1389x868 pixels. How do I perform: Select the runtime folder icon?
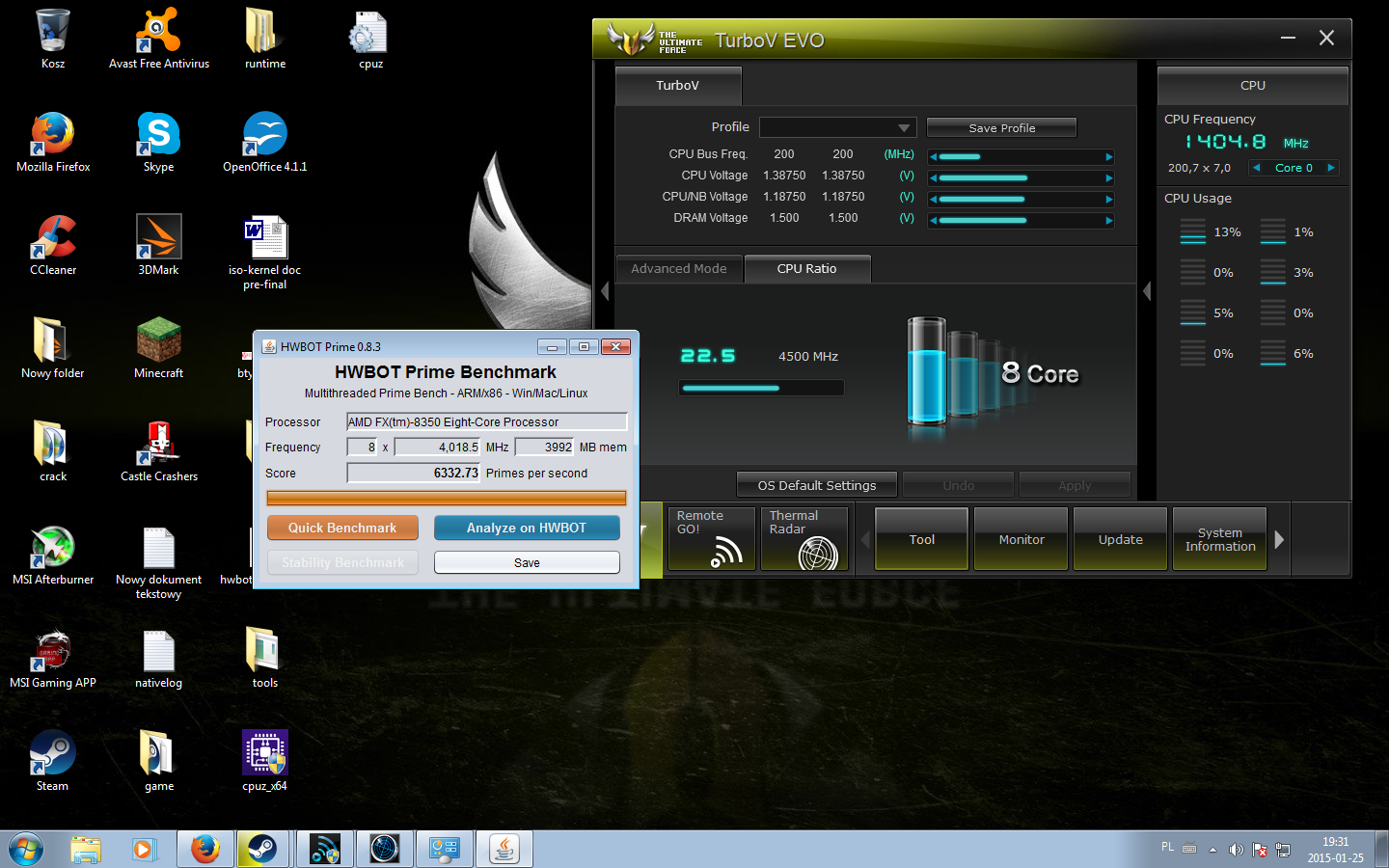(x=265, y=39)
